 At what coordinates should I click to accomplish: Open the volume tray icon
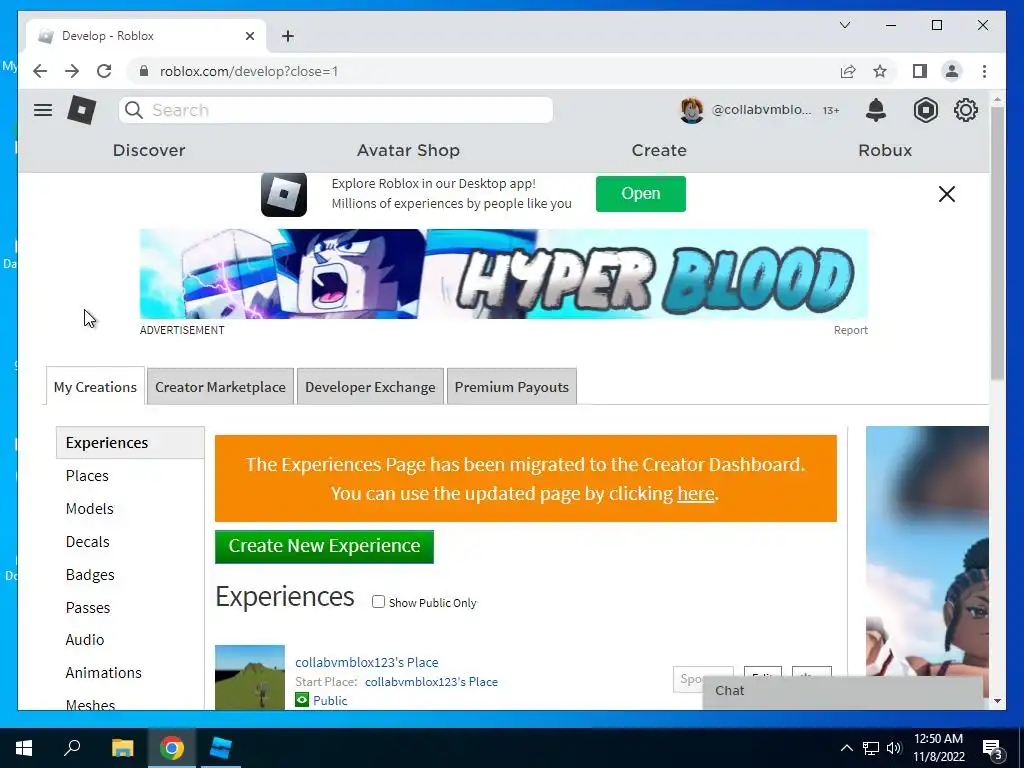(x=894, y=748)
